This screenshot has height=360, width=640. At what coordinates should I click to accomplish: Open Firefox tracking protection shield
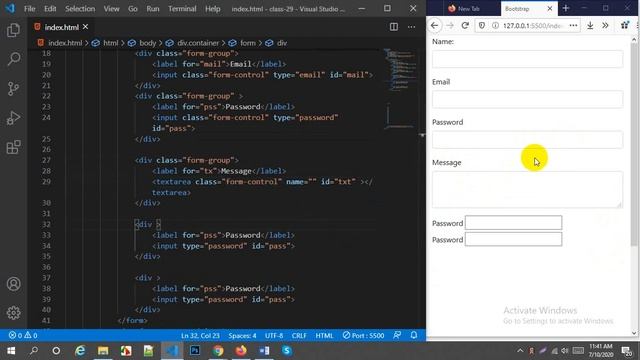(x=482, y=25)
